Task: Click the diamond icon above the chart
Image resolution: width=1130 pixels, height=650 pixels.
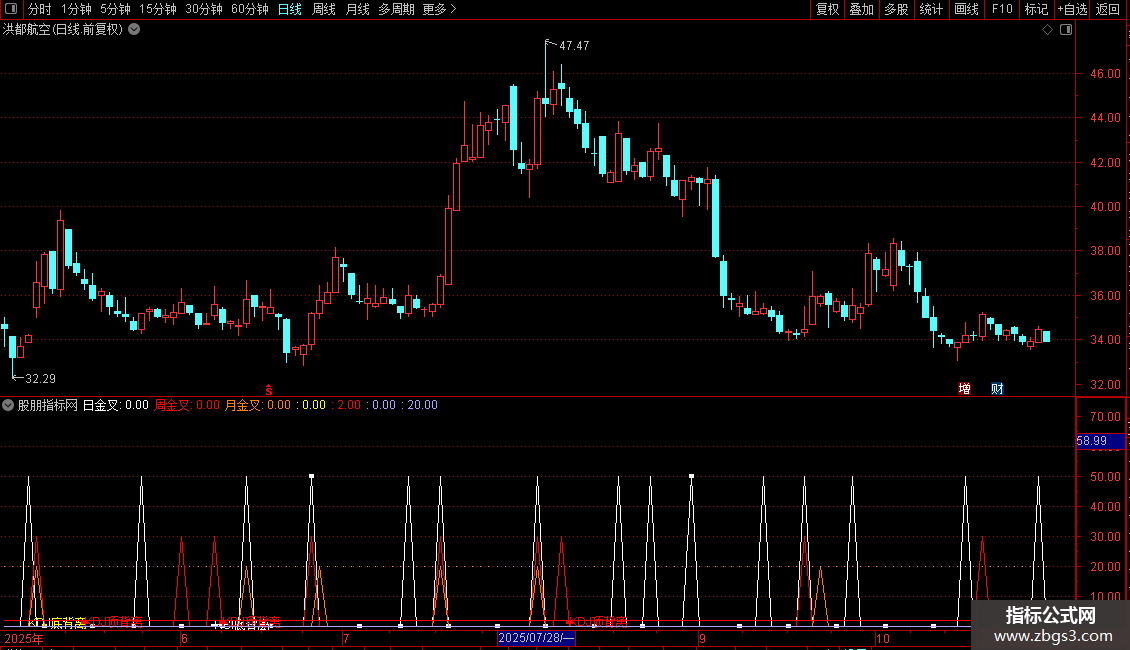Action: click(x=1048, y=30)
